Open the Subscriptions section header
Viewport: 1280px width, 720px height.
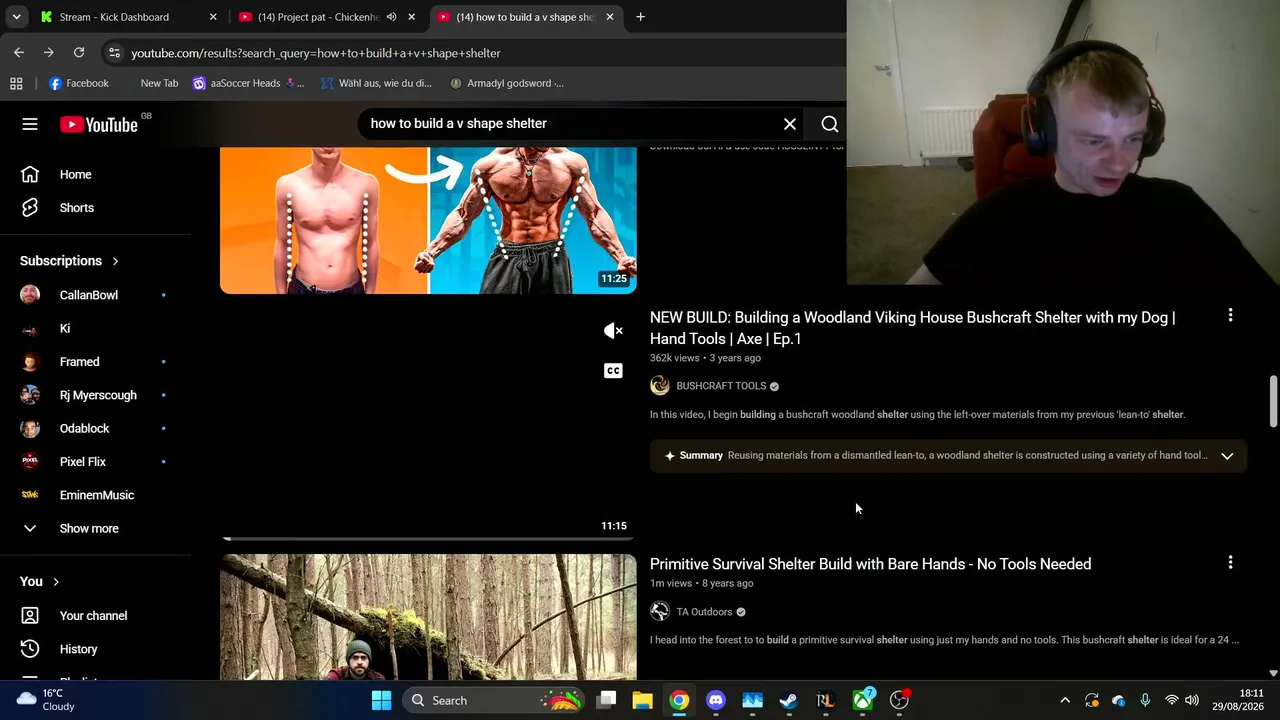tap(69, 261)
